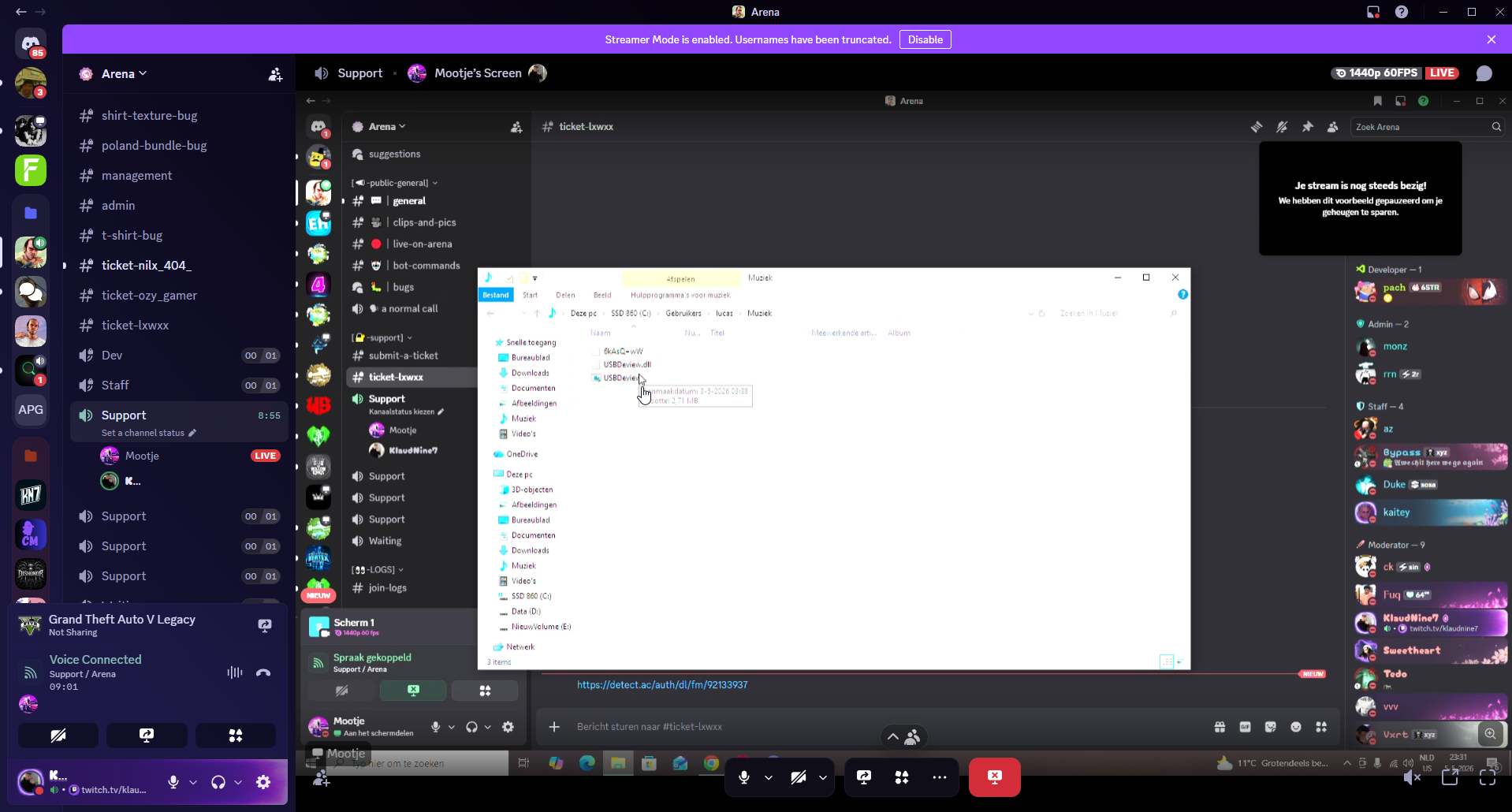Click share screen icon in stream control bar
The width and height of the screenshot is (1512, 812).
click(864, 777)
